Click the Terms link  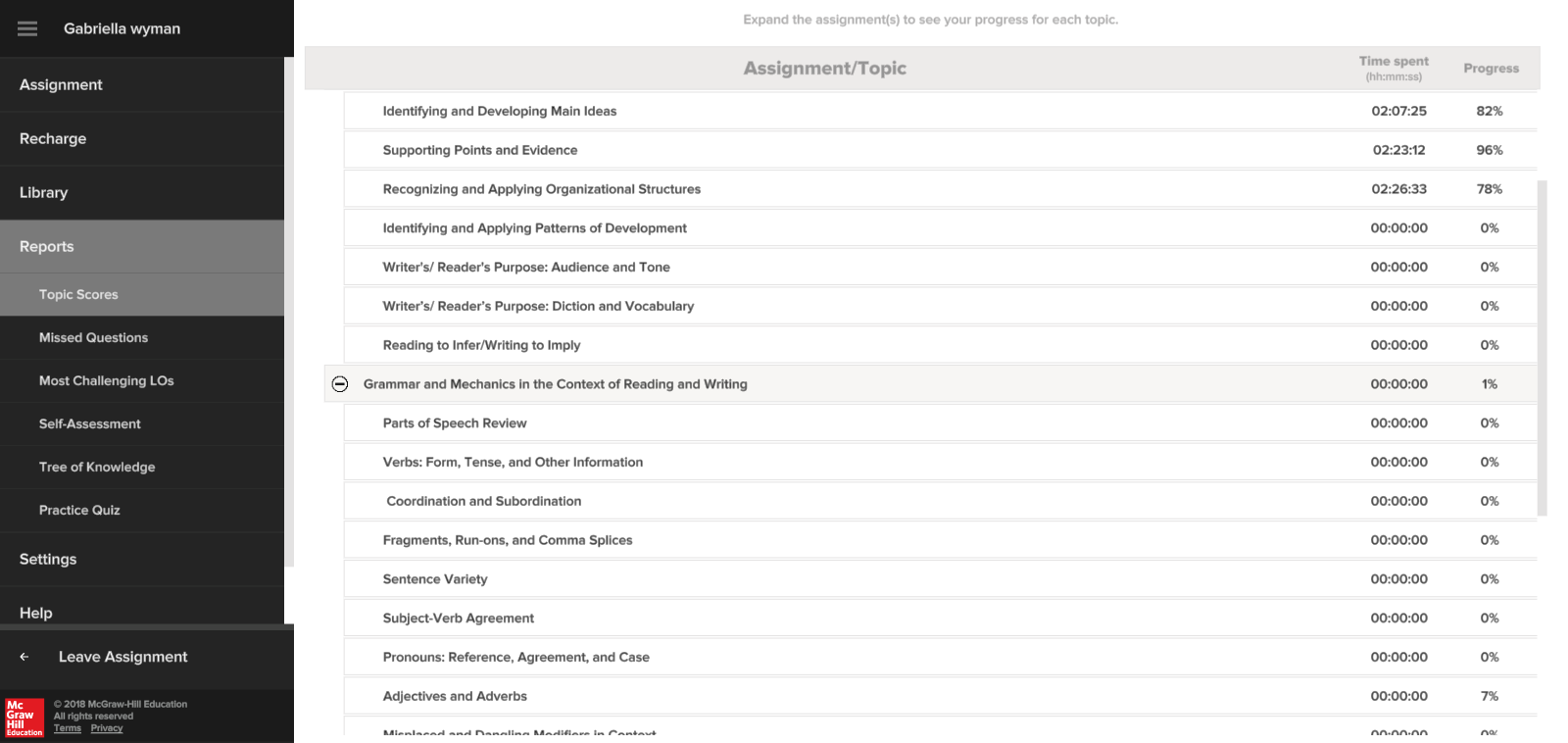pos(68,728)
